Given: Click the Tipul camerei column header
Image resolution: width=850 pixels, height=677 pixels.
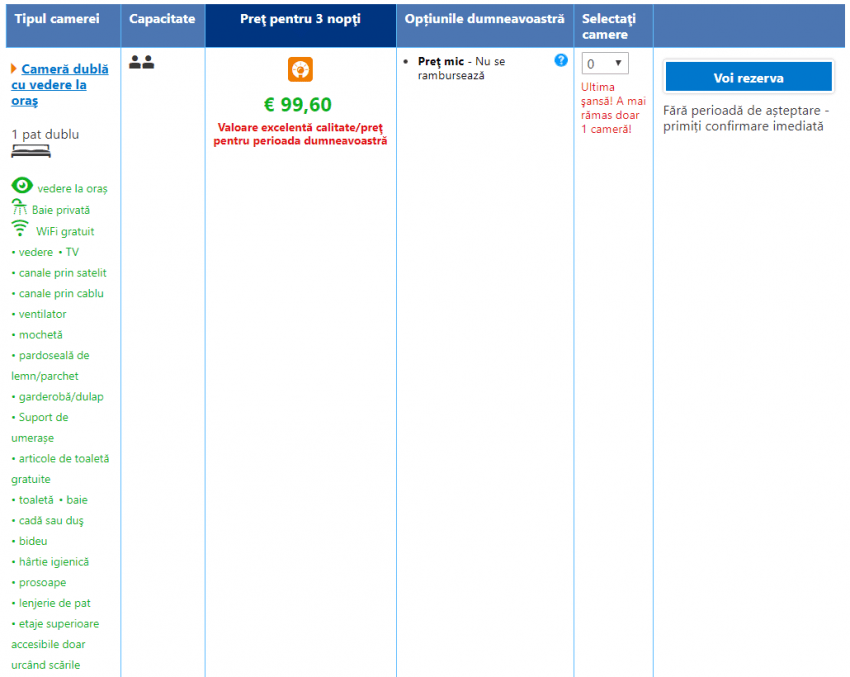Looking at the screenshot, I should tap(56, 20).
